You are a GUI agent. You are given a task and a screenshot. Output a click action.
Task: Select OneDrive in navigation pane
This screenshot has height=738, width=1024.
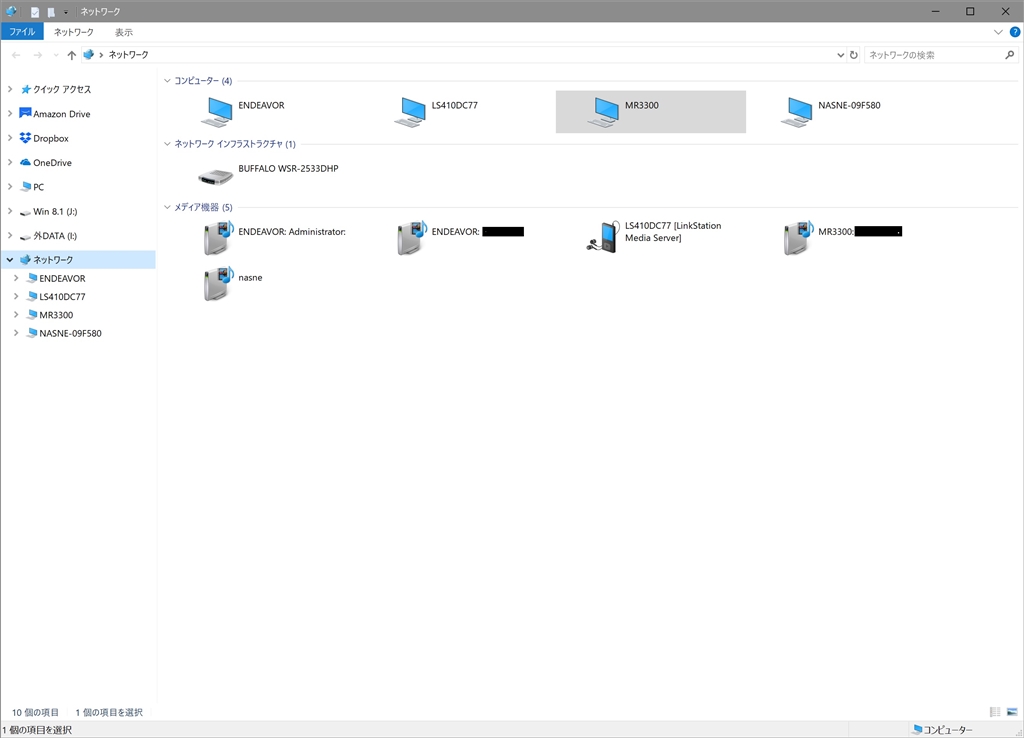point(52,163)
